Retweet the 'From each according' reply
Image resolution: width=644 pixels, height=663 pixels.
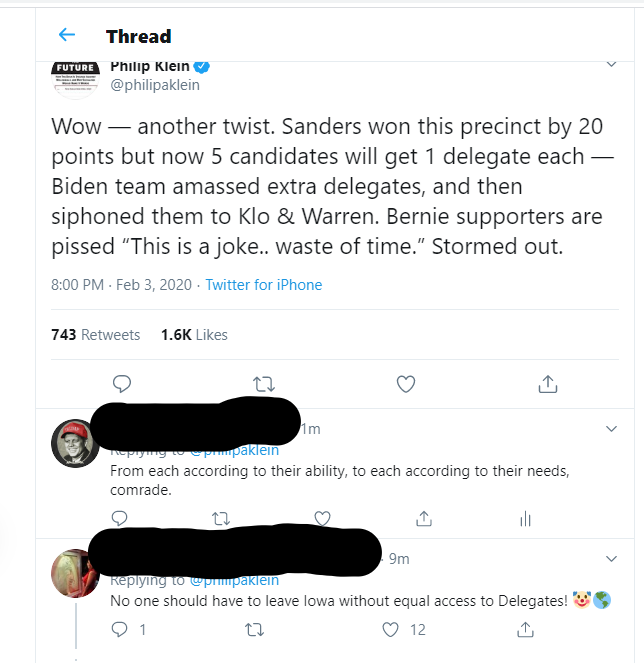point(222,518)
